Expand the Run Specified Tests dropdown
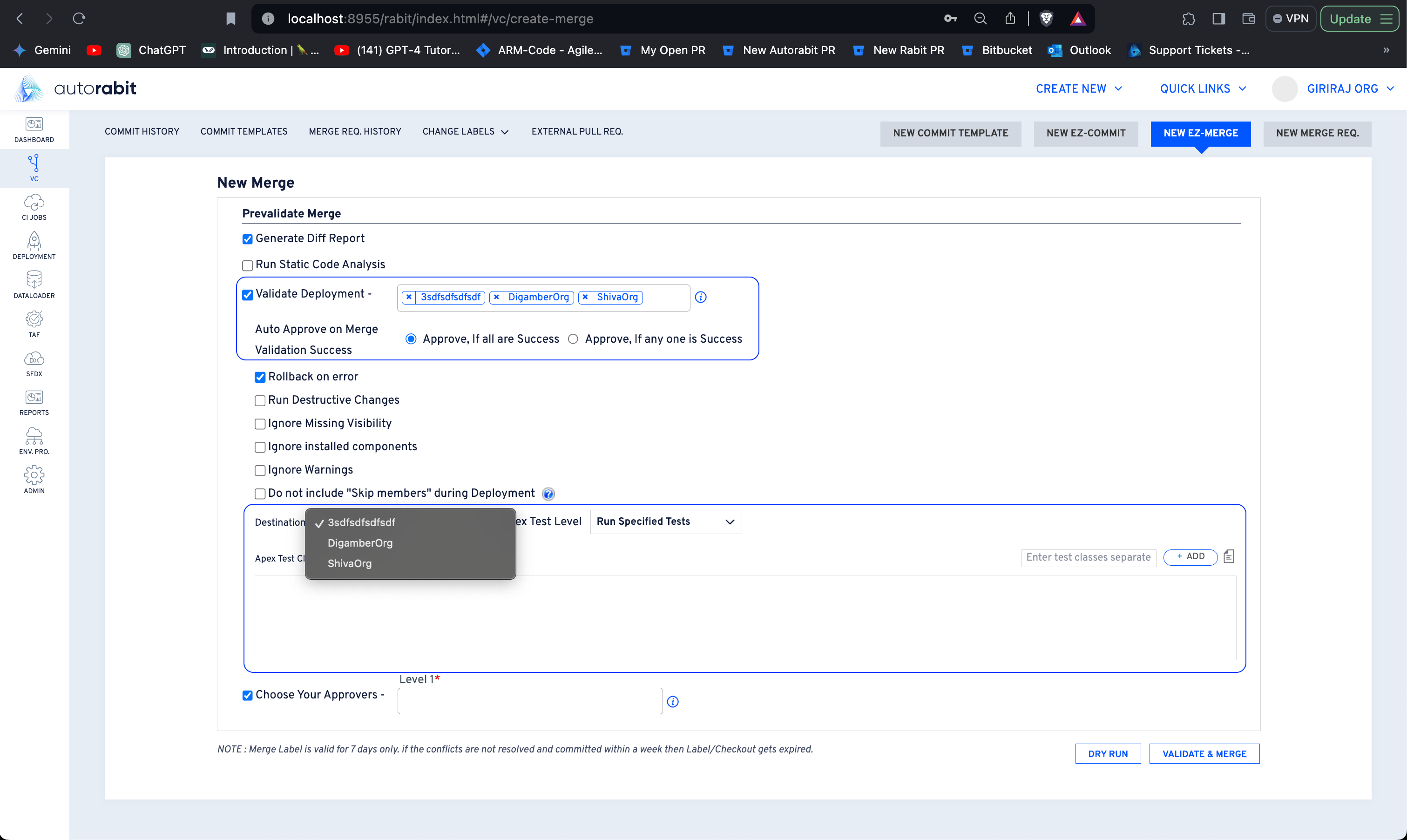1407x840 pixels. coord(666,522)
